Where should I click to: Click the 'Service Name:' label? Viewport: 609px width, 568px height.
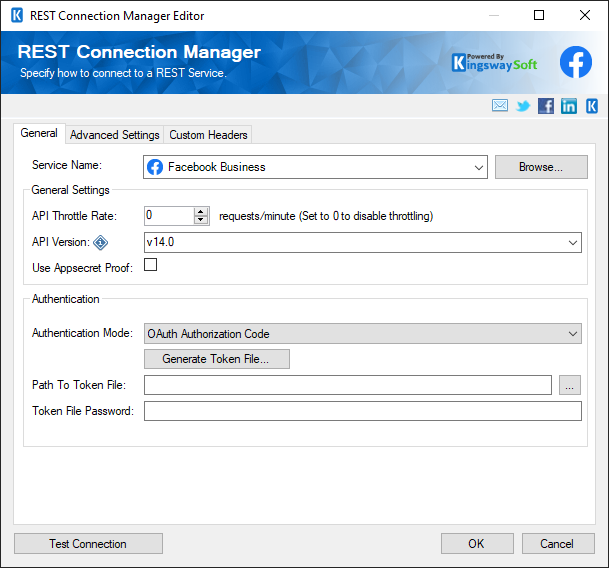point(67,165)
